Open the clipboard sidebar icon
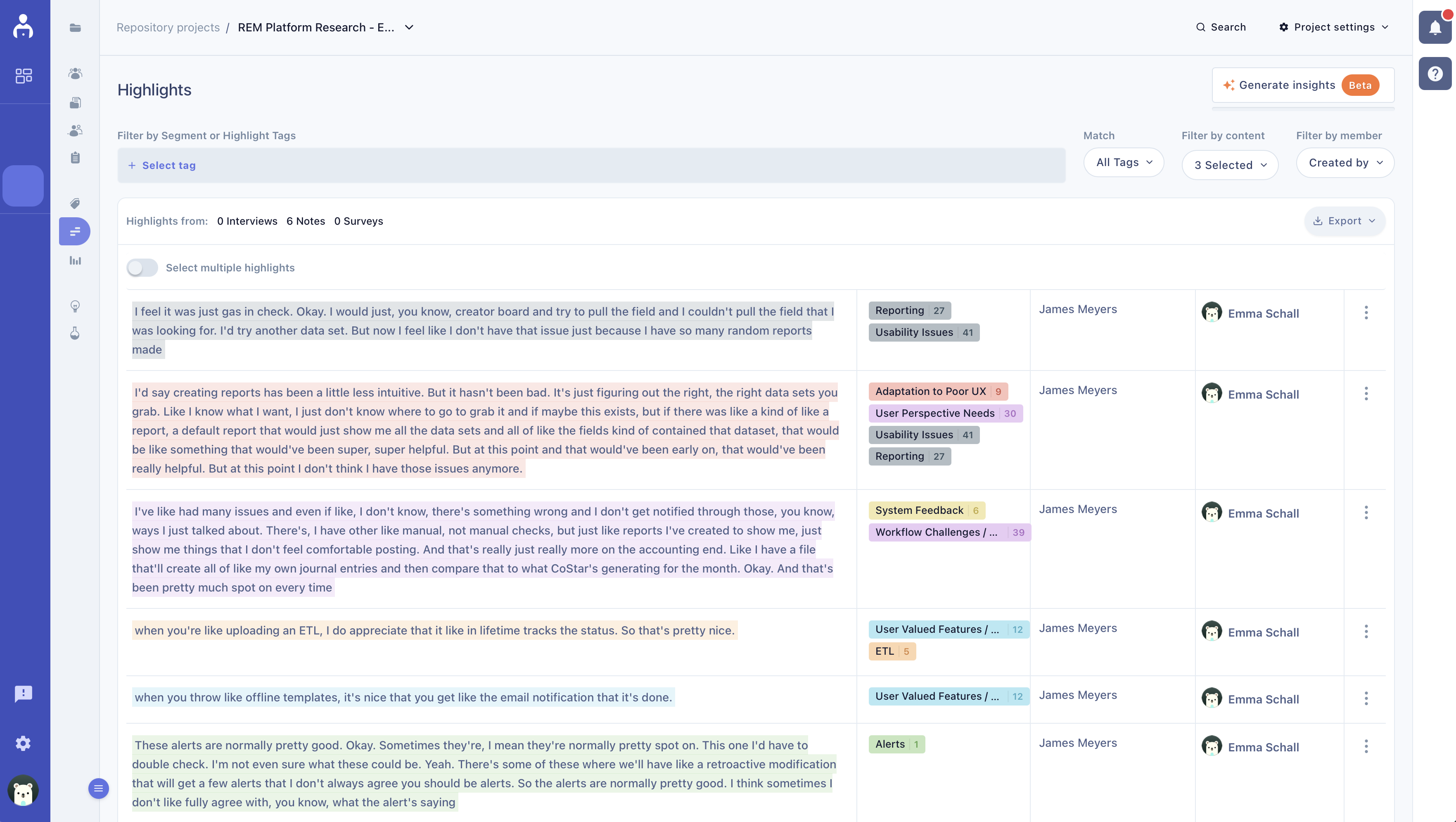The height and width of the screenshot is (822, 1456). click(x=75, y=158)
